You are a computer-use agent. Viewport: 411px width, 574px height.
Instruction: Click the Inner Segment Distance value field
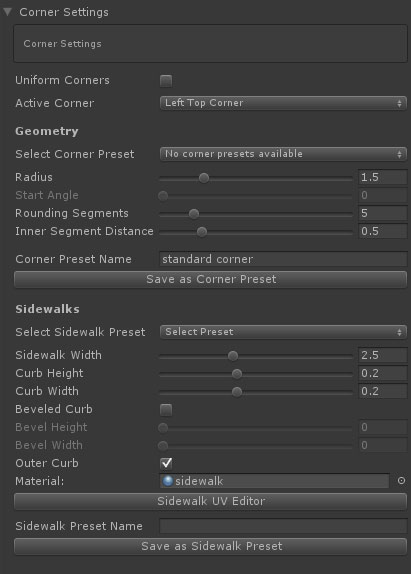[382, 231]
